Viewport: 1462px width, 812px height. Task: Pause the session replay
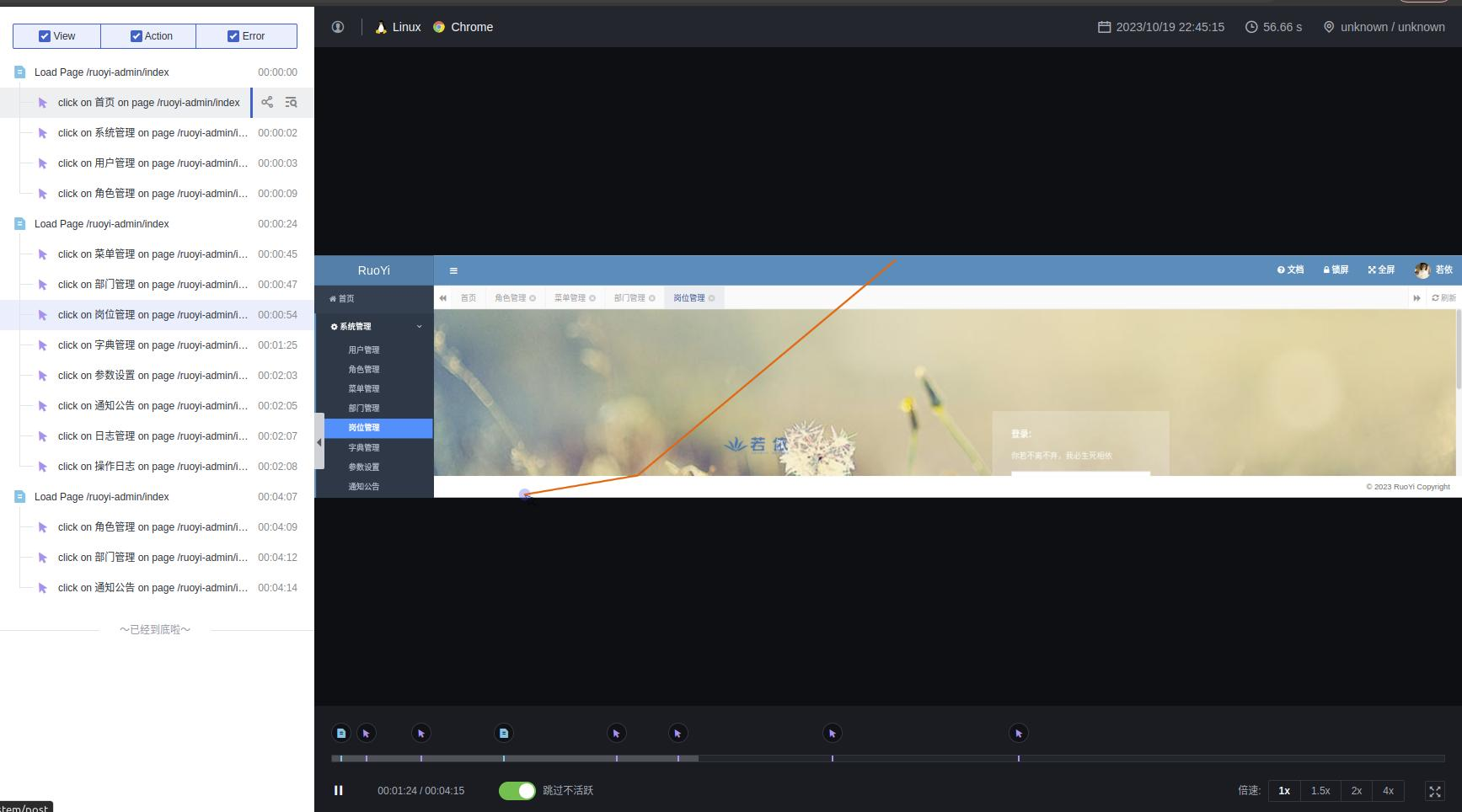pyautogui.click(x=338, y=790)
